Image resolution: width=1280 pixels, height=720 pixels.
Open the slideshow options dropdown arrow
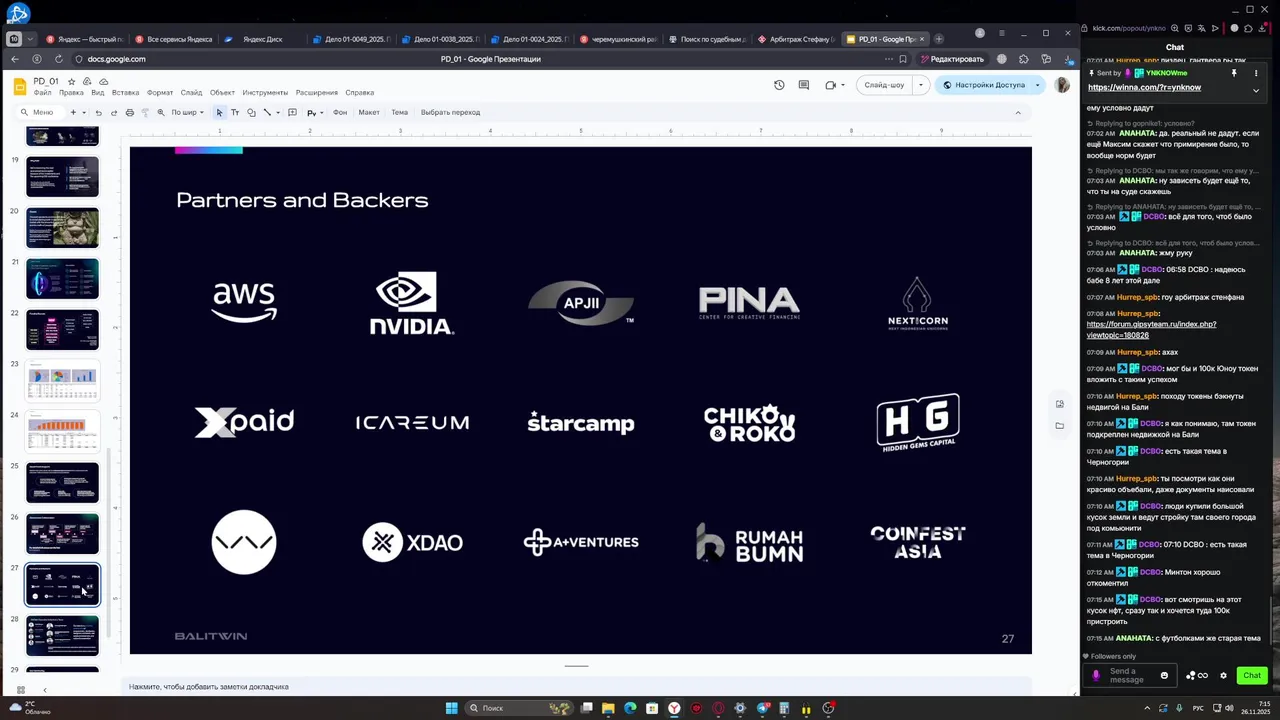(919, 85)
